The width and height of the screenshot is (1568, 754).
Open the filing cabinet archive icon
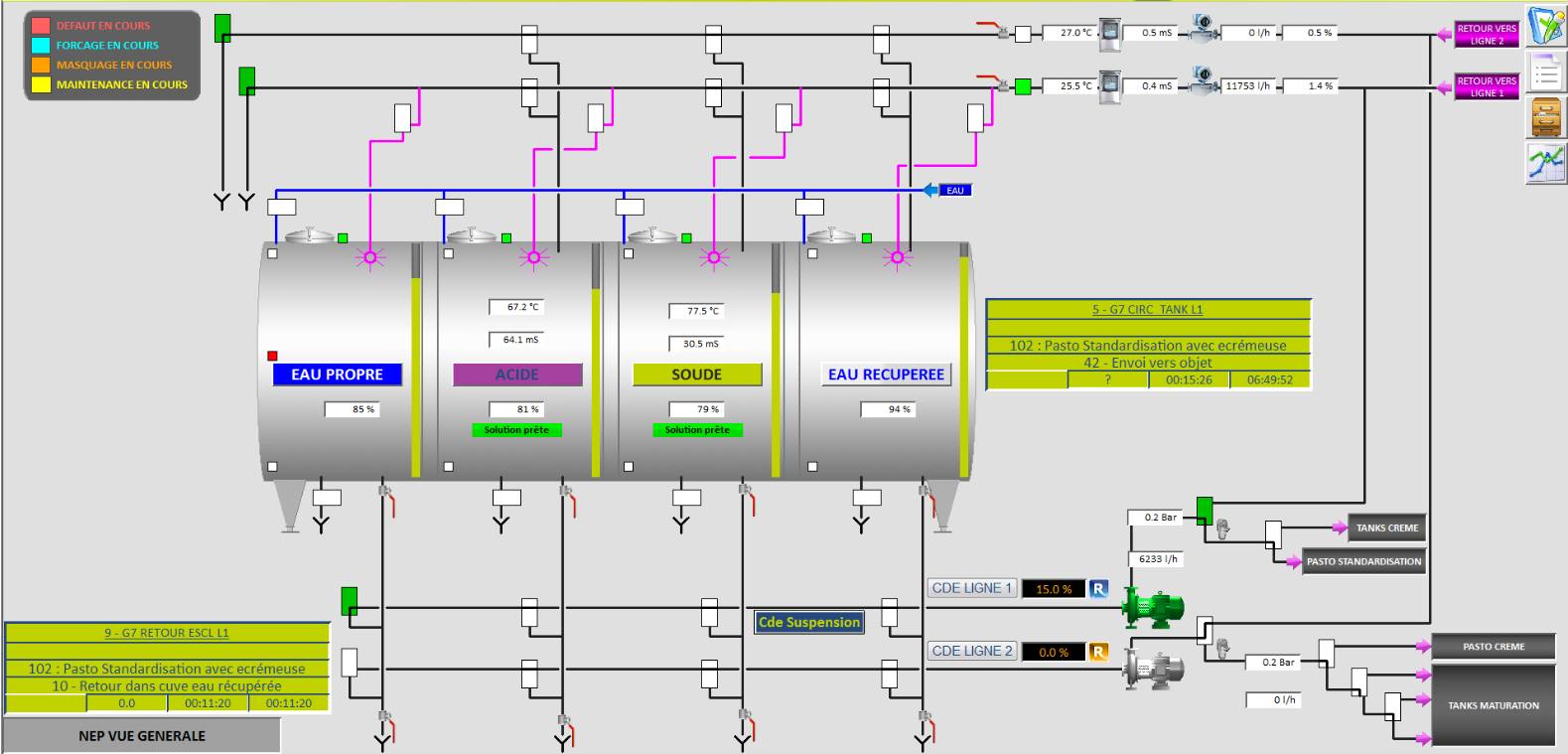click(x=1545, y=117)
